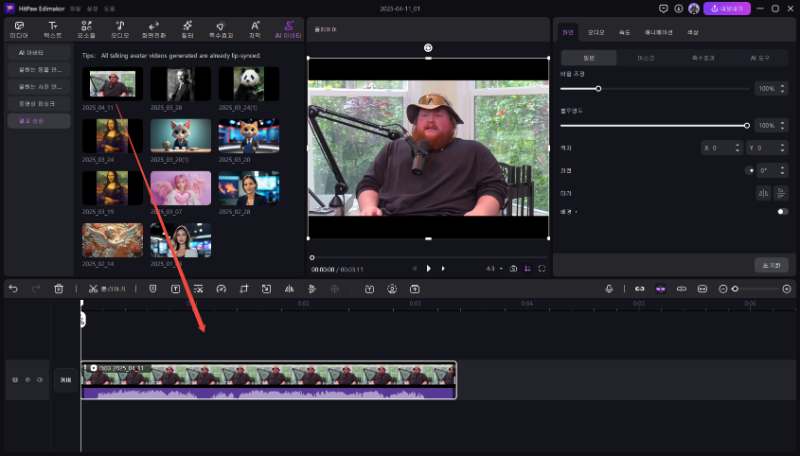
Task: Click the trash delete icon in timeline toolbar
Action: click(x=59, y=288)
